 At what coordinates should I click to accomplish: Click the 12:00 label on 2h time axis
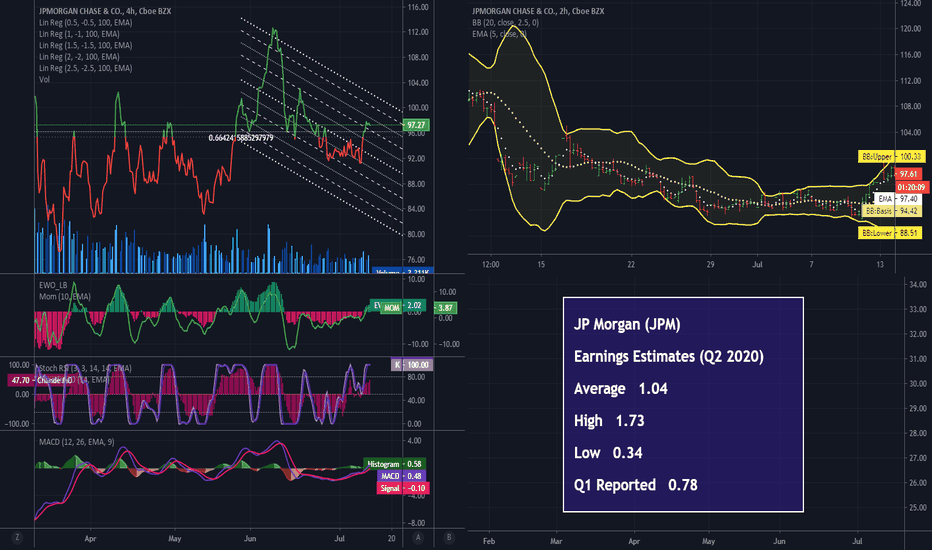pos(490,265)
